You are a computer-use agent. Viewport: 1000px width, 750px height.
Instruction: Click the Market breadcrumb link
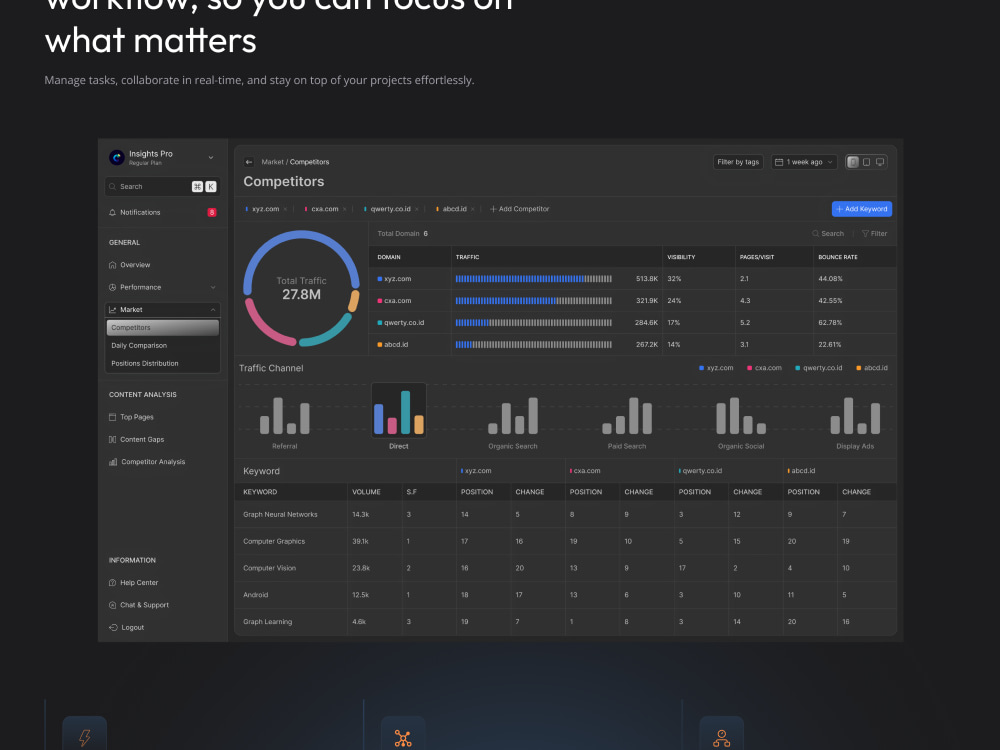[272, 162]
